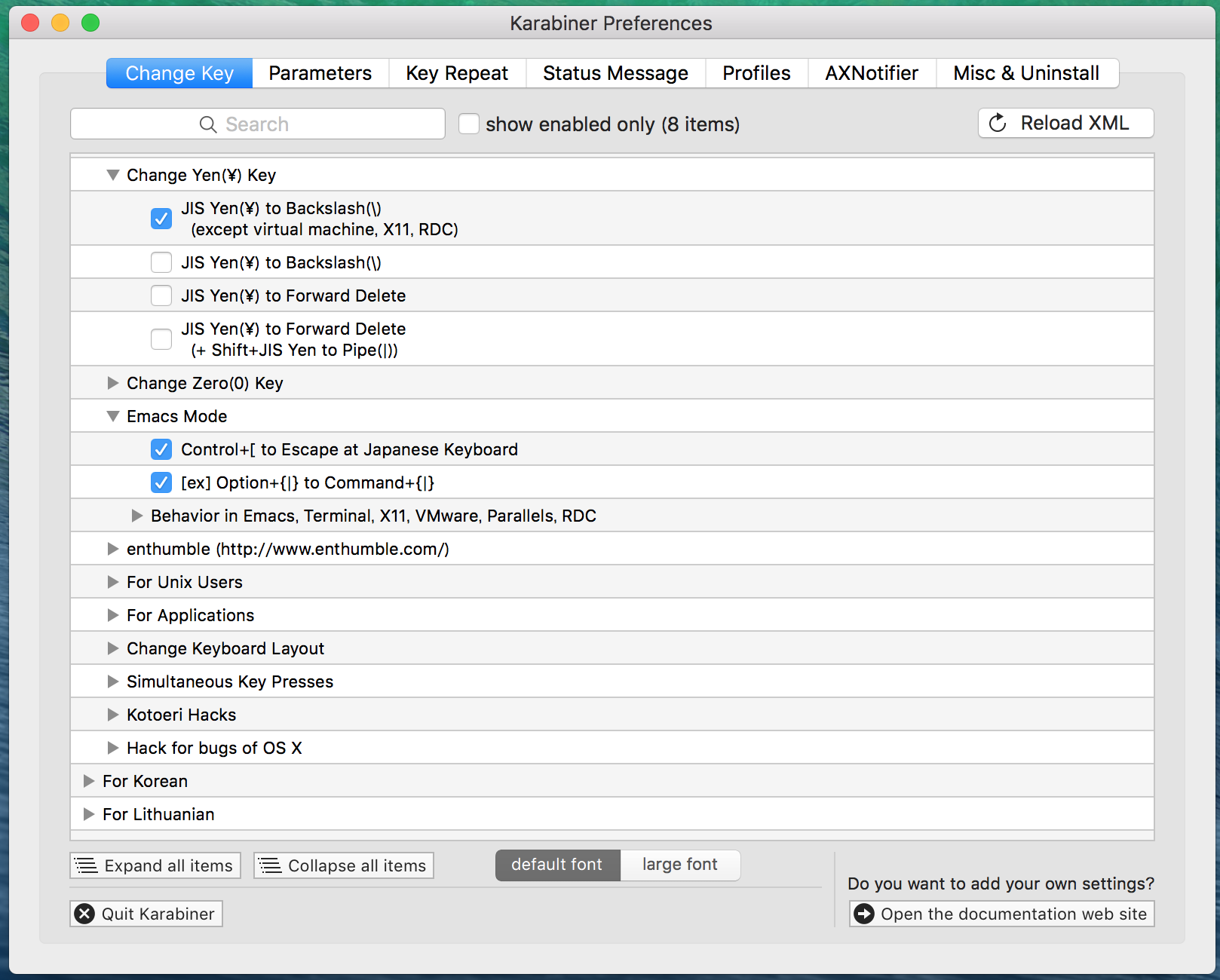
Task: Open the Misc & Uninstall tab
Action: pos(1027,73)
